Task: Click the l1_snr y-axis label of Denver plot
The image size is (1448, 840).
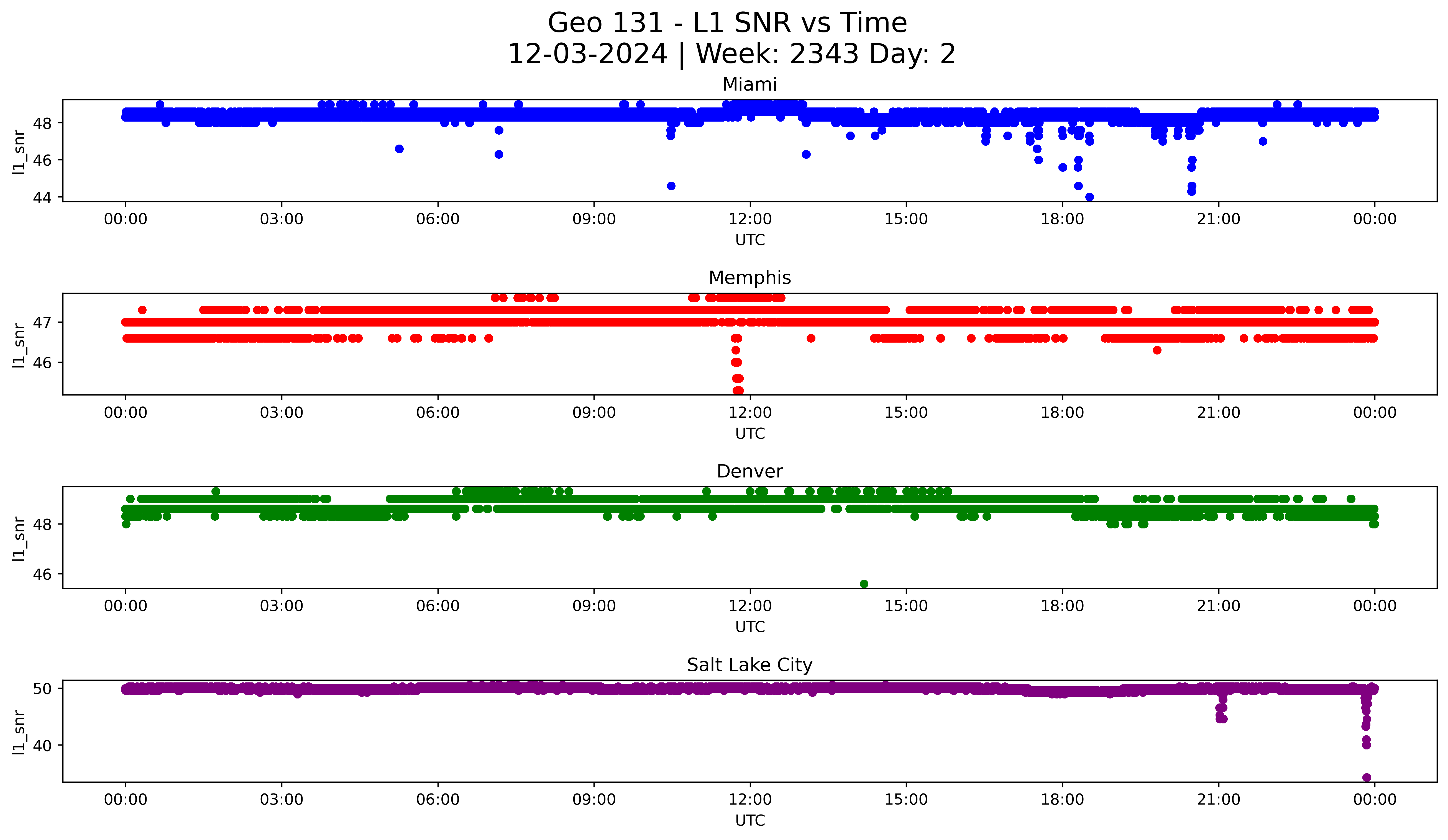Action: [19, 538]
